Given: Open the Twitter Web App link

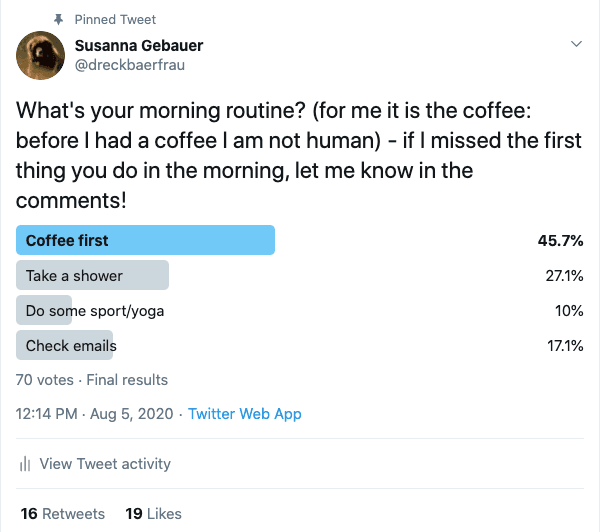Looking at the screenshot, I should click(245, 414).
